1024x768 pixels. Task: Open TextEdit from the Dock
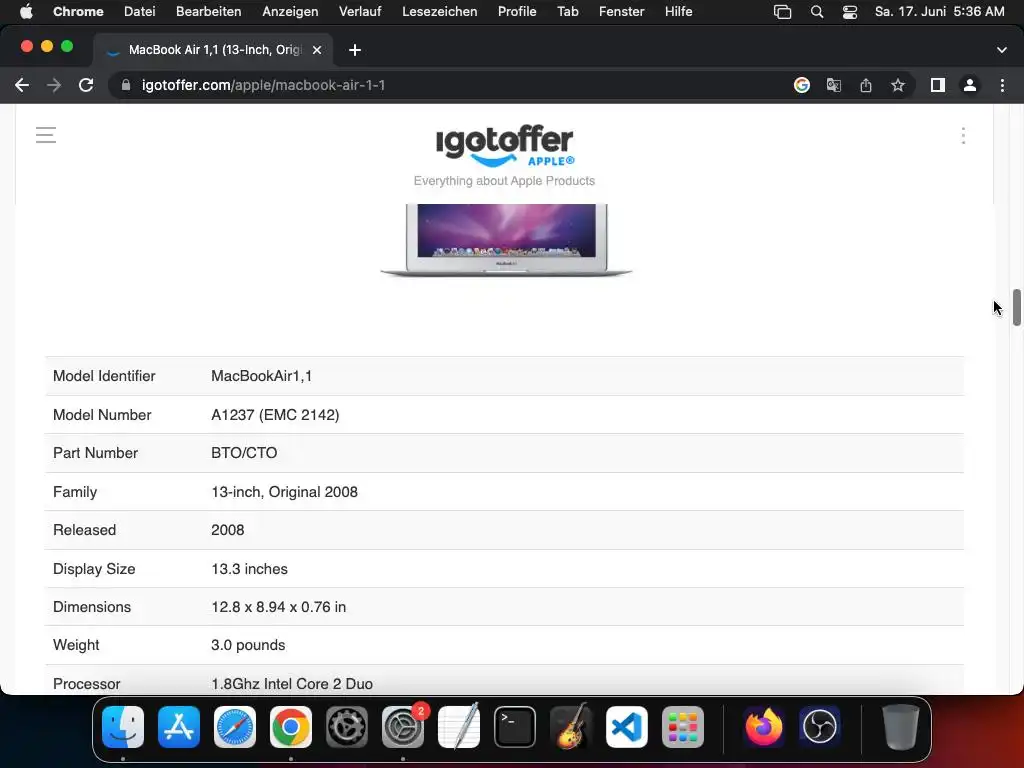pyautogui.click(x=459, y=727)
